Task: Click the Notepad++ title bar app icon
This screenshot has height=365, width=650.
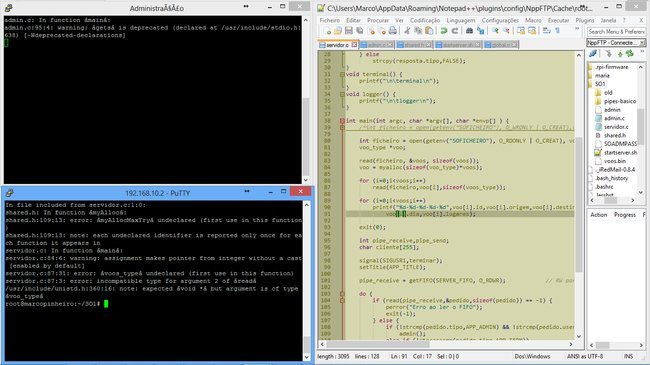Action: [x=321, y=8]
